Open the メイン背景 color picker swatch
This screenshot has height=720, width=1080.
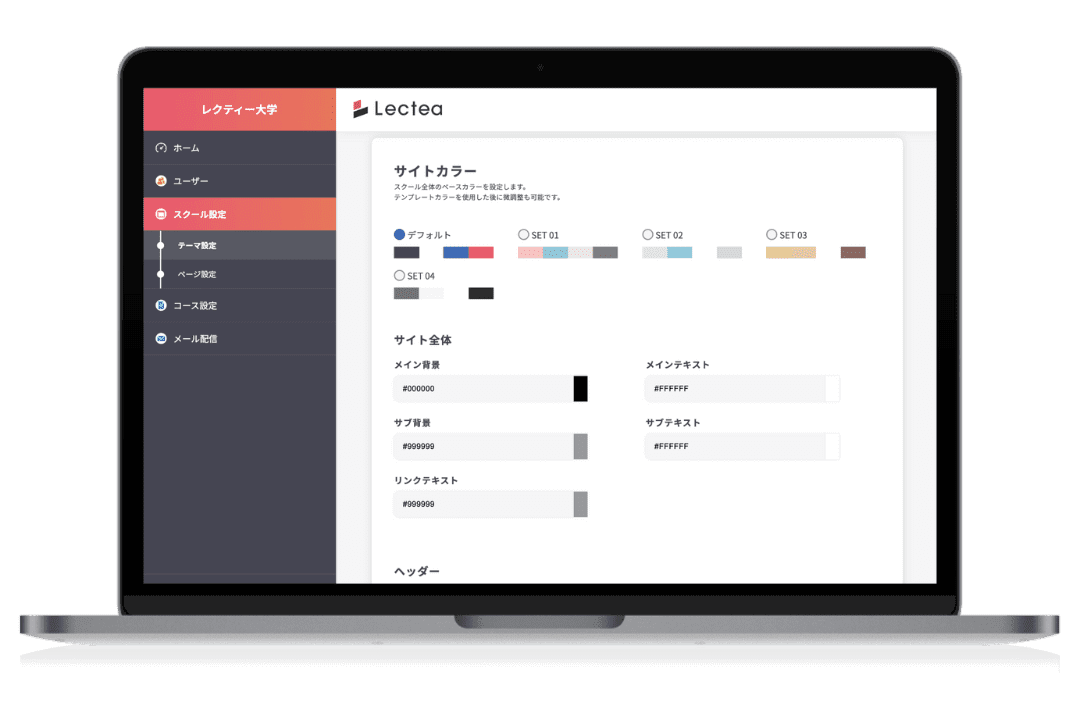(580, 388)
